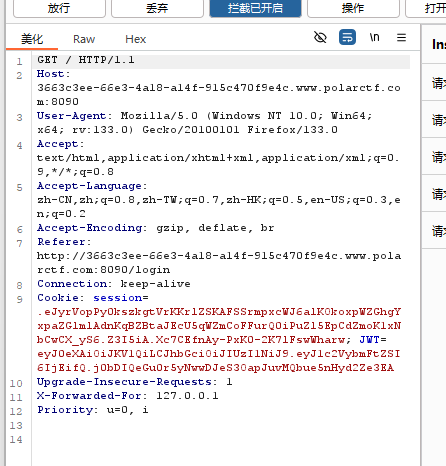
Task: Click the 'Priority:' header name
Action: 67,410
